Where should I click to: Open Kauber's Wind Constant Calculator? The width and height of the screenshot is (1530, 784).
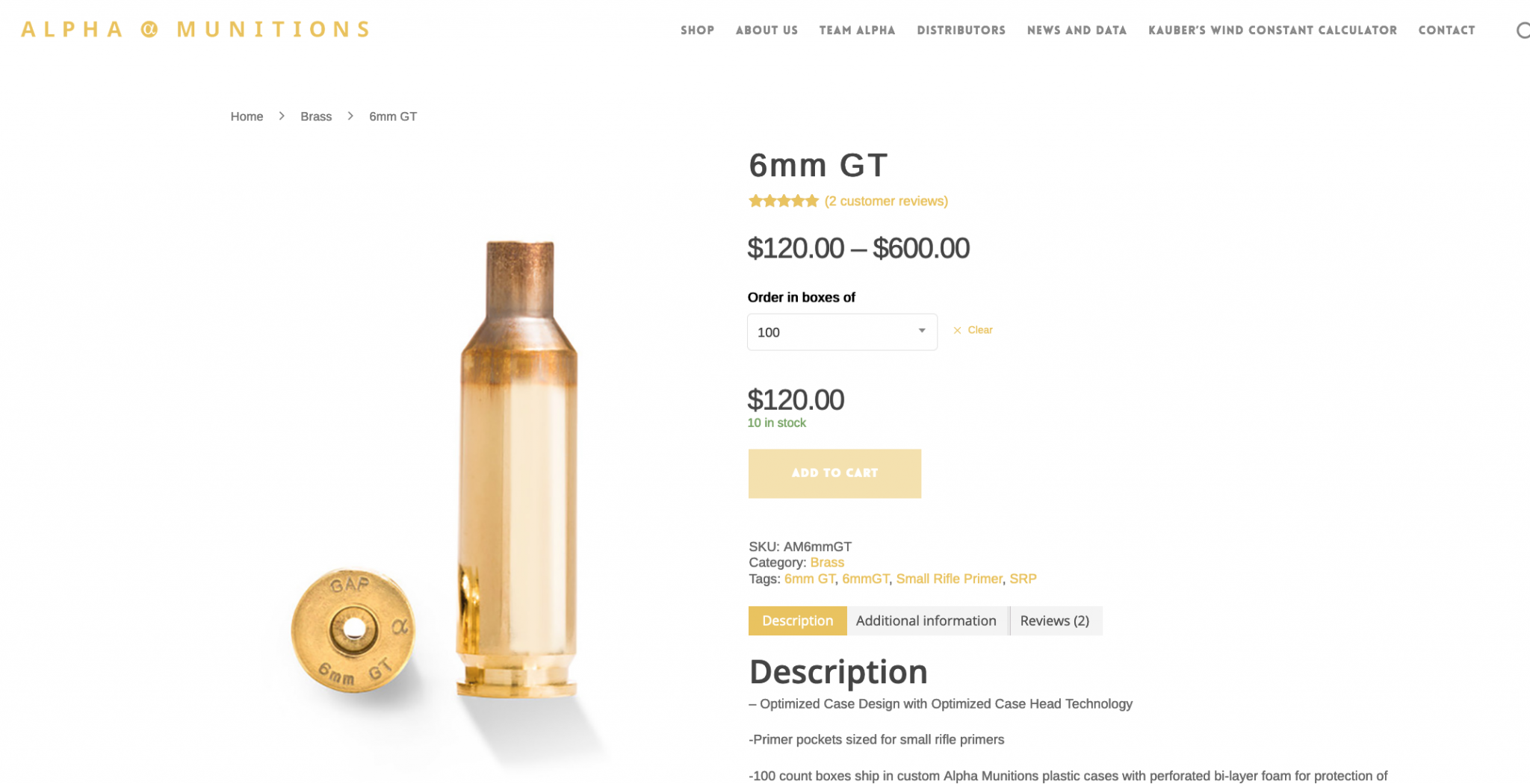pos(1272,31)
